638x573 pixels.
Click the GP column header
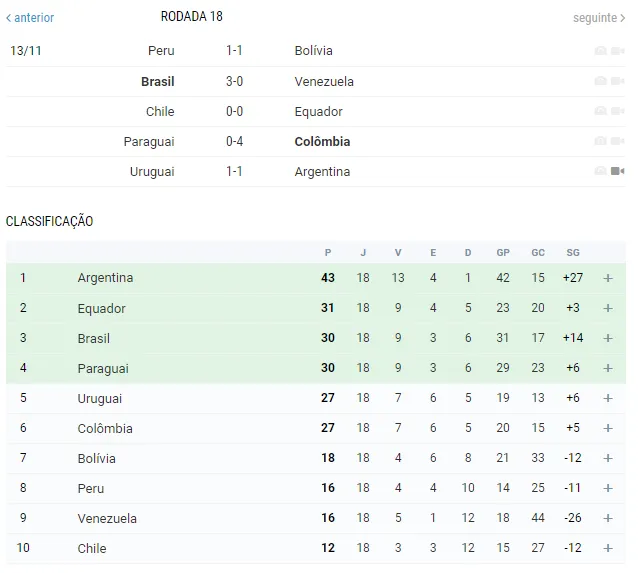[503, 253]
